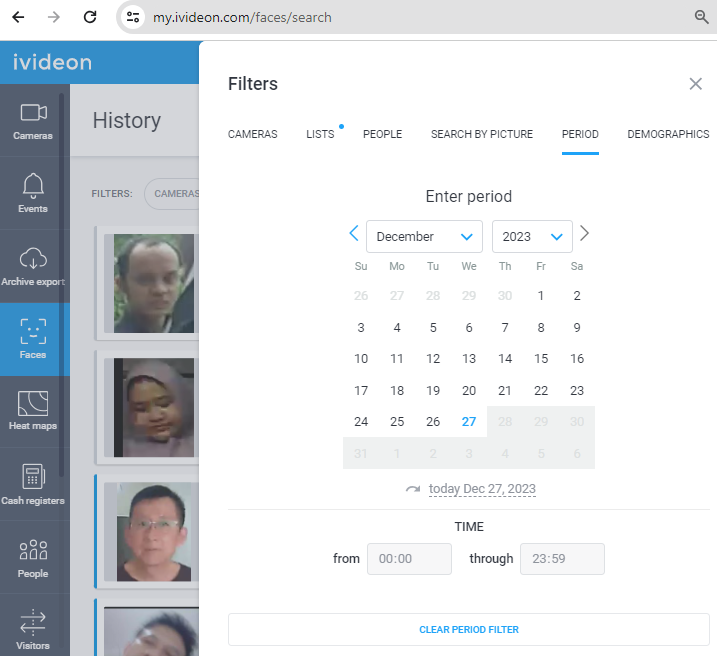Select December 5 in calendar

(433, 328)
